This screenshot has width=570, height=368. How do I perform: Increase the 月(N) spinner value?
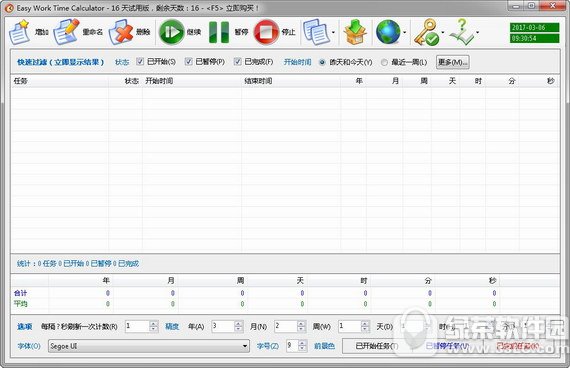(x=302, y=323)
